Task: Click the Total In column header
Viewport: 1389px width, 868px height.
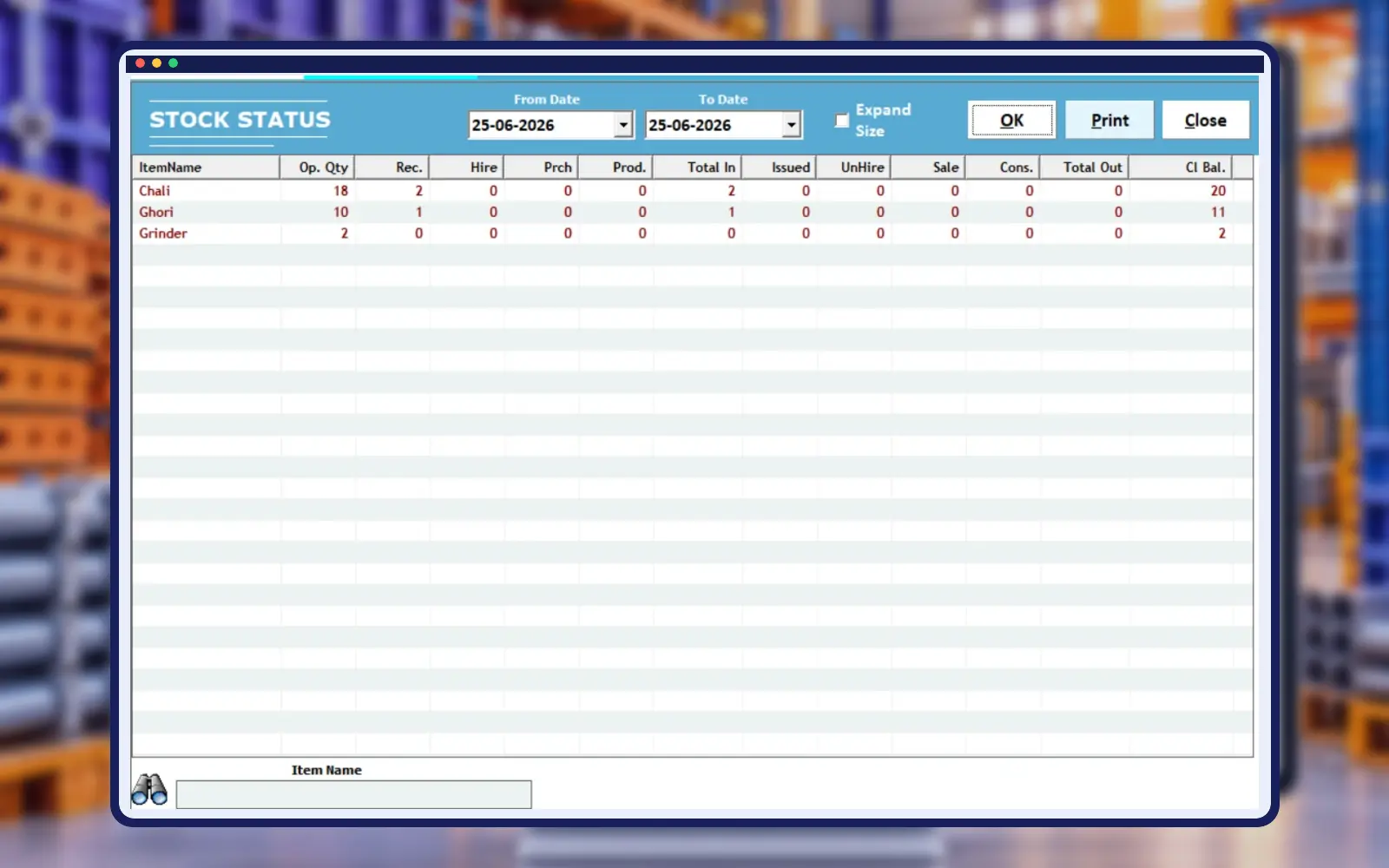Action: [698, 168]
